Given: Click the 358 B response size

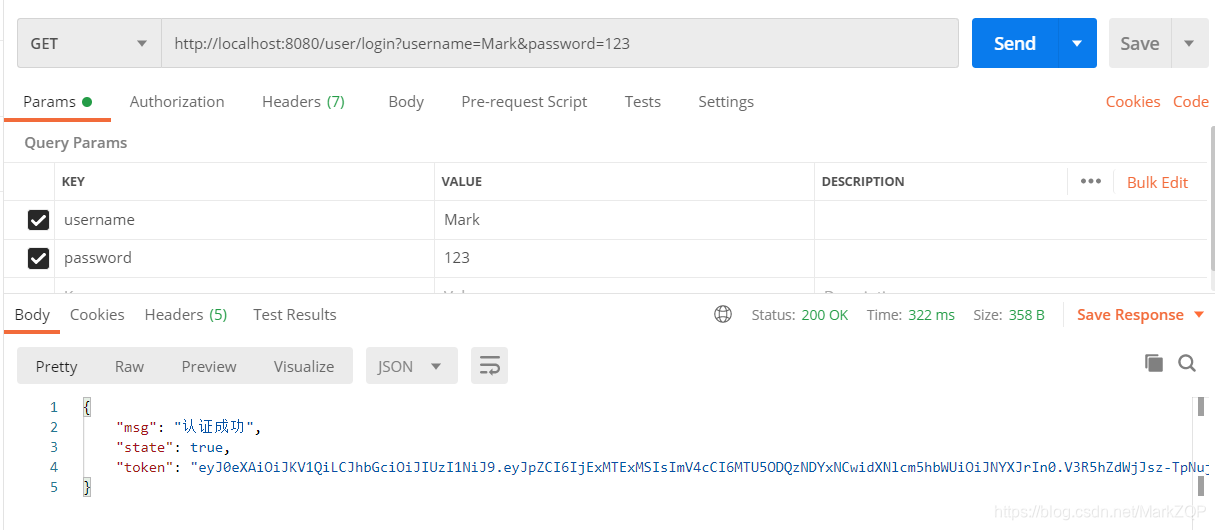Looking at the screenshot, I should tap(1026, 315).
